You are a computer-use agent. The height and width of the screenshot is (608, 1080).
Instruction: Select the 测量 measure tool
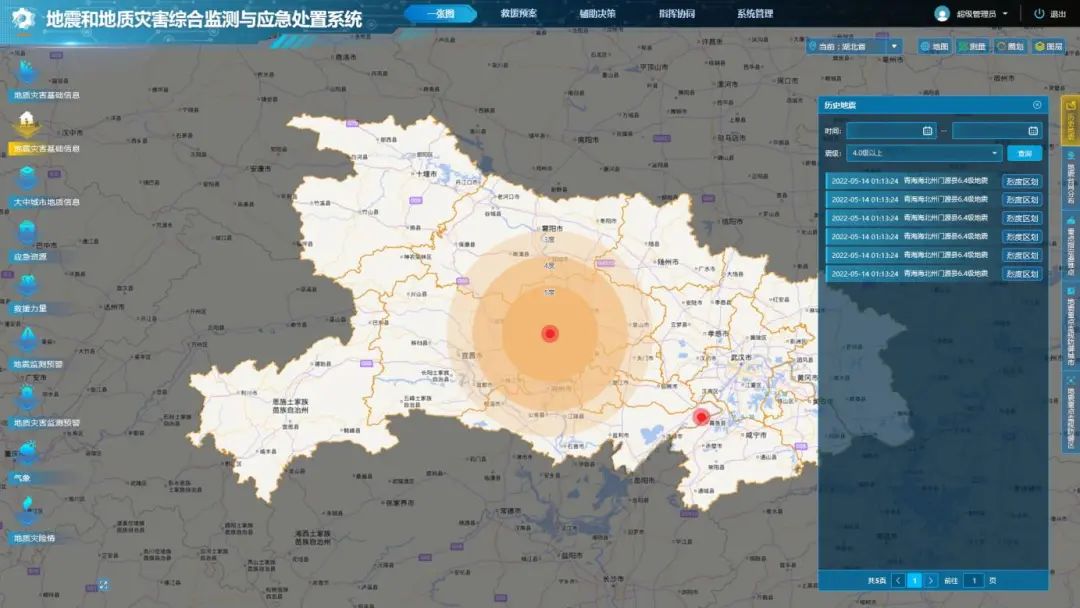pyautogui.click(x=972, y=46)
